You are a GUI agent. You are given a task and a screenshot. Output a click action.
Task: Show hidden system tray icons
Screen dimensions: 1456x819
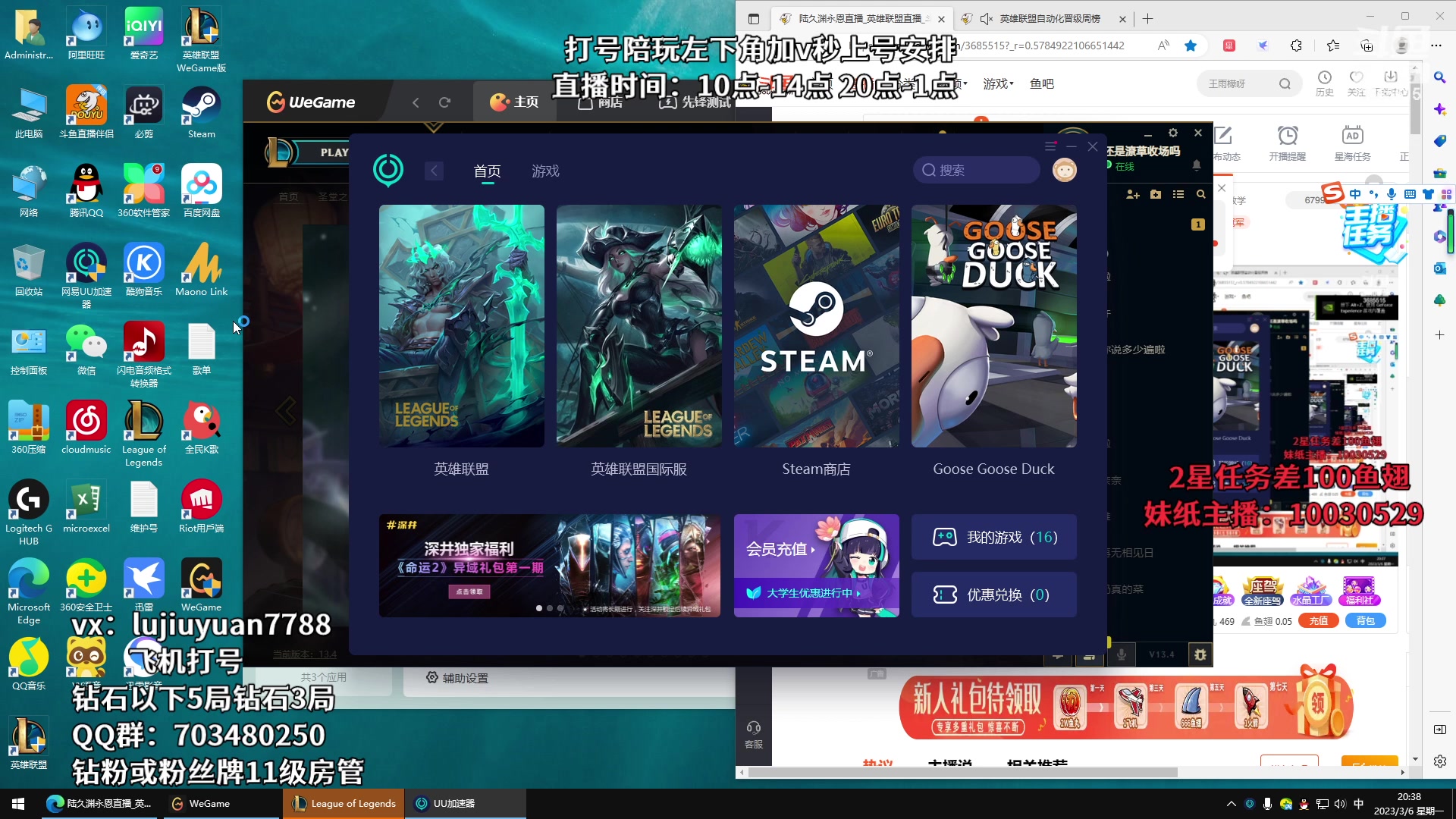pos(1231,804)
